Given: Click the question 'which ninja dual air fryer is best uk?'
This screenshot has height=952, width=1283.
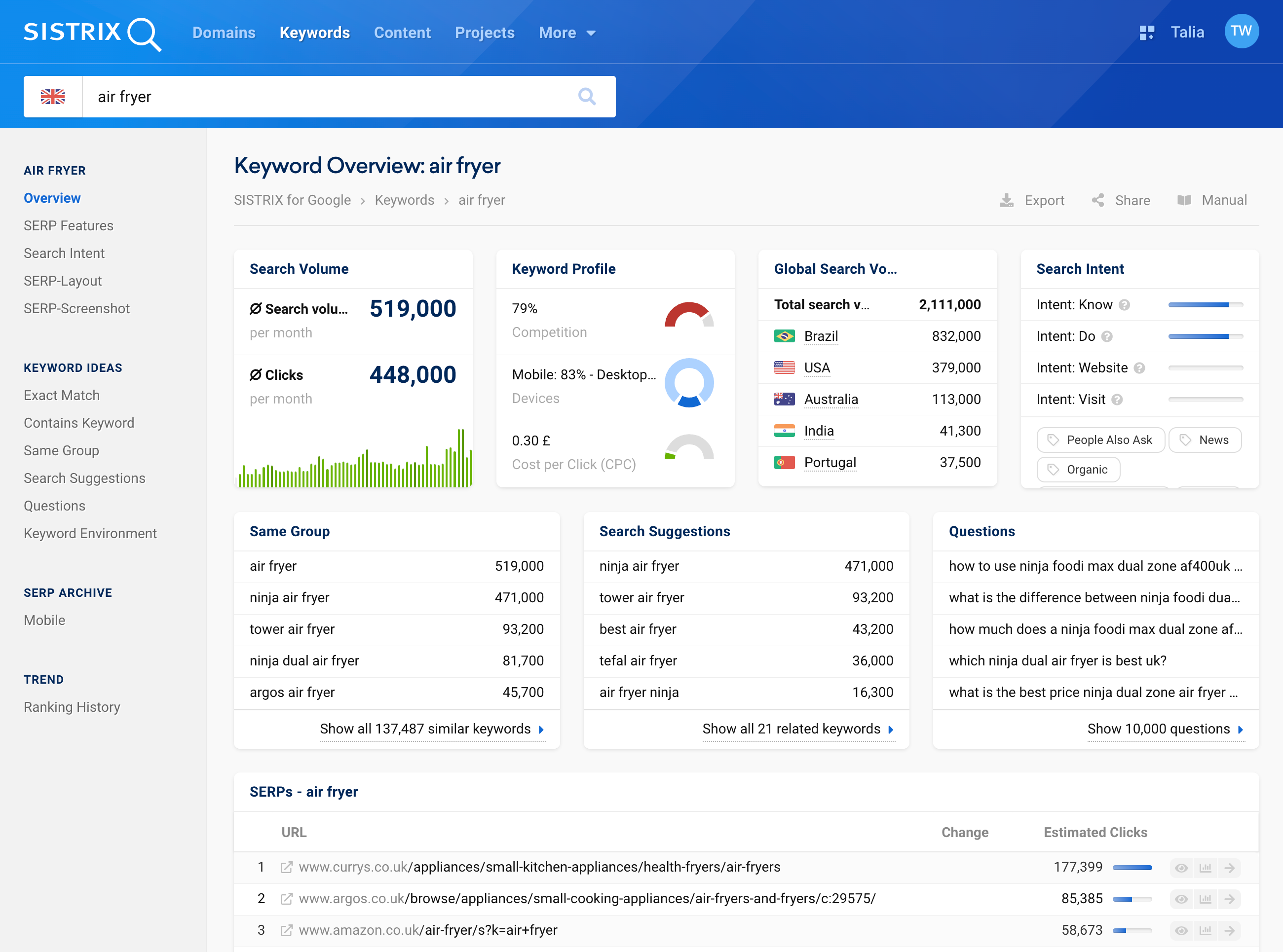Looking at the screenshot, I should tap(1057, 661).
